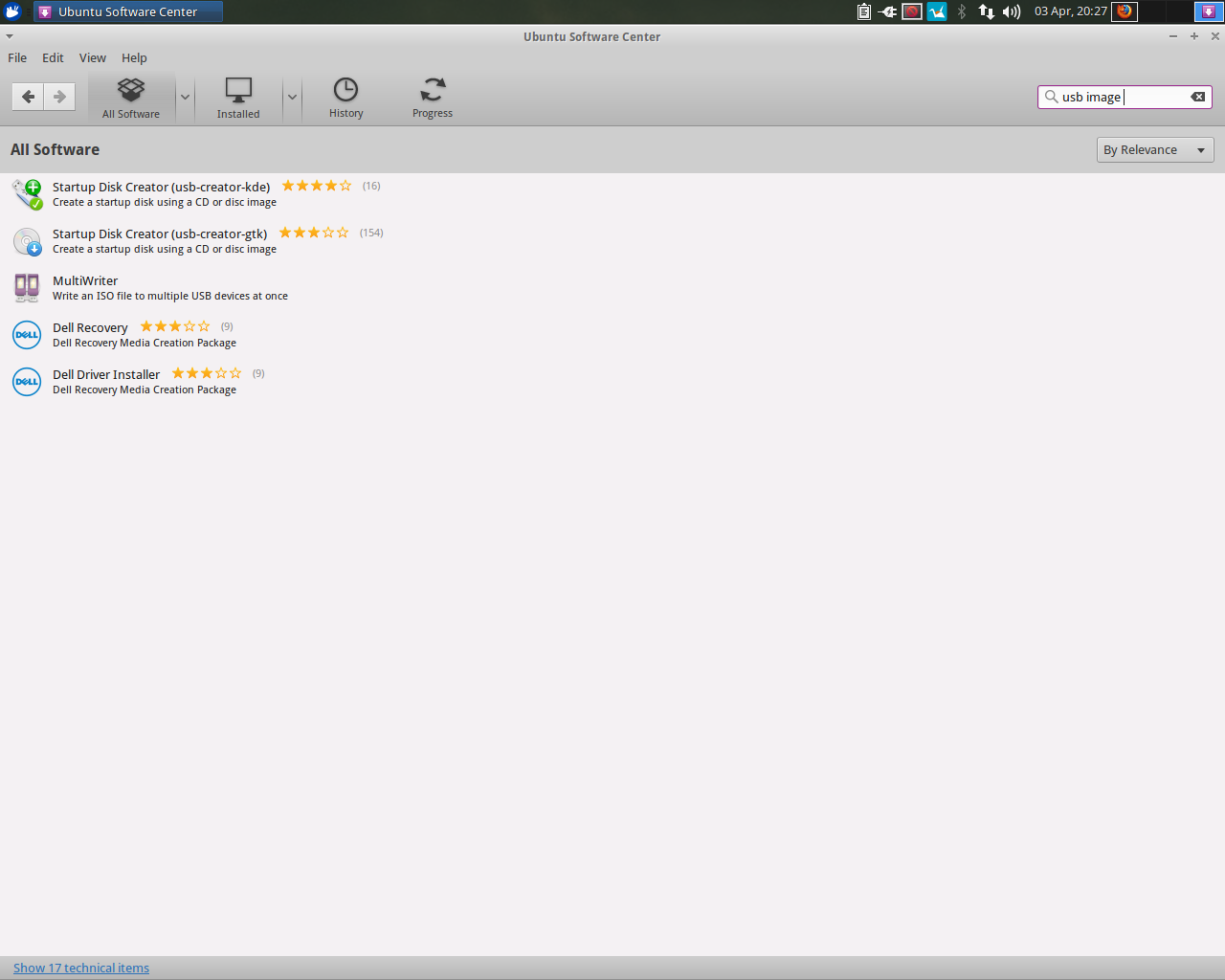The image size is (1225, 980).
Task: Click the Firefox icon in the panel
Action: 1125,11
